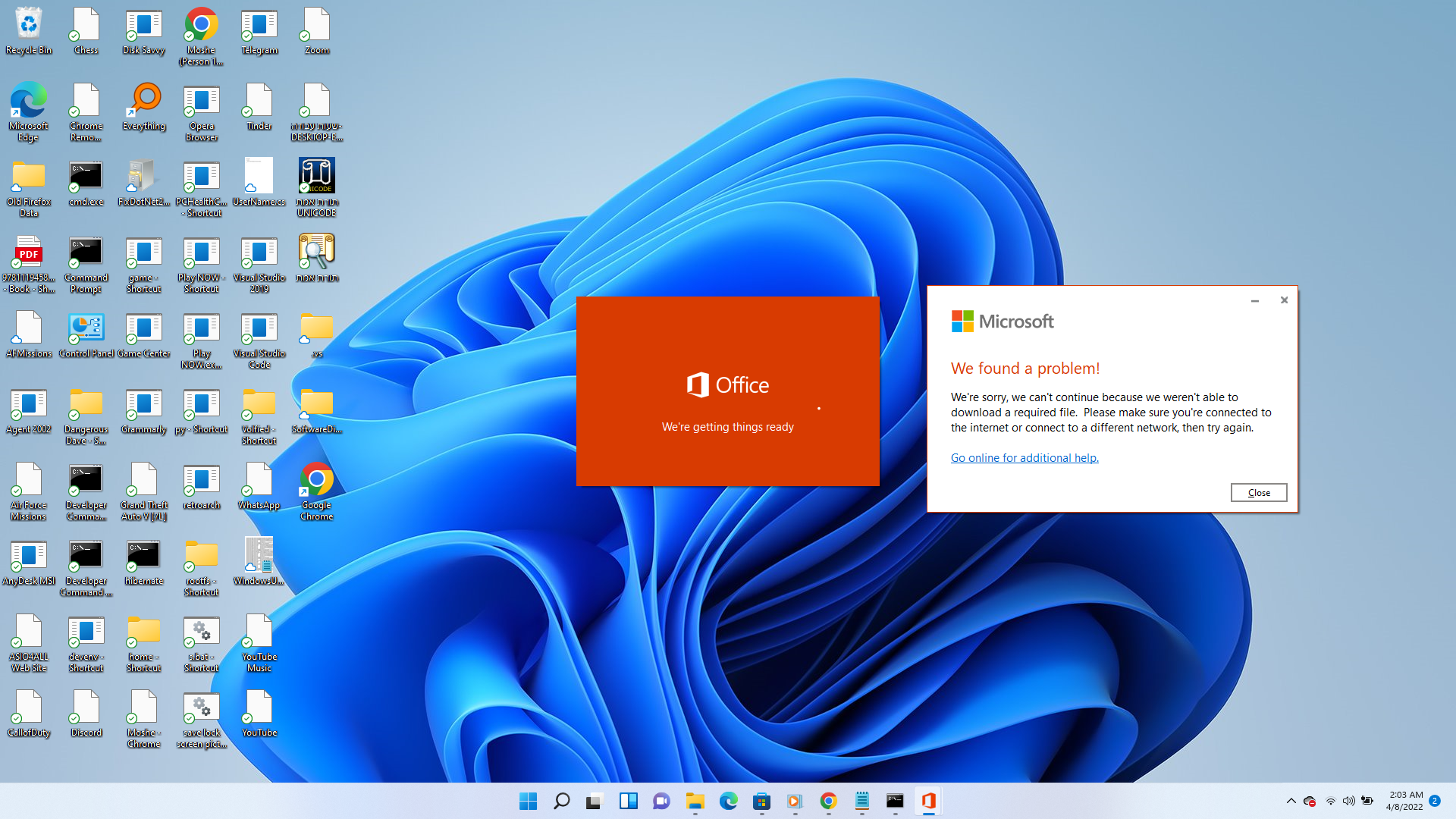
Task: Select the WhatsApp desktop icon
Action: 259,486
